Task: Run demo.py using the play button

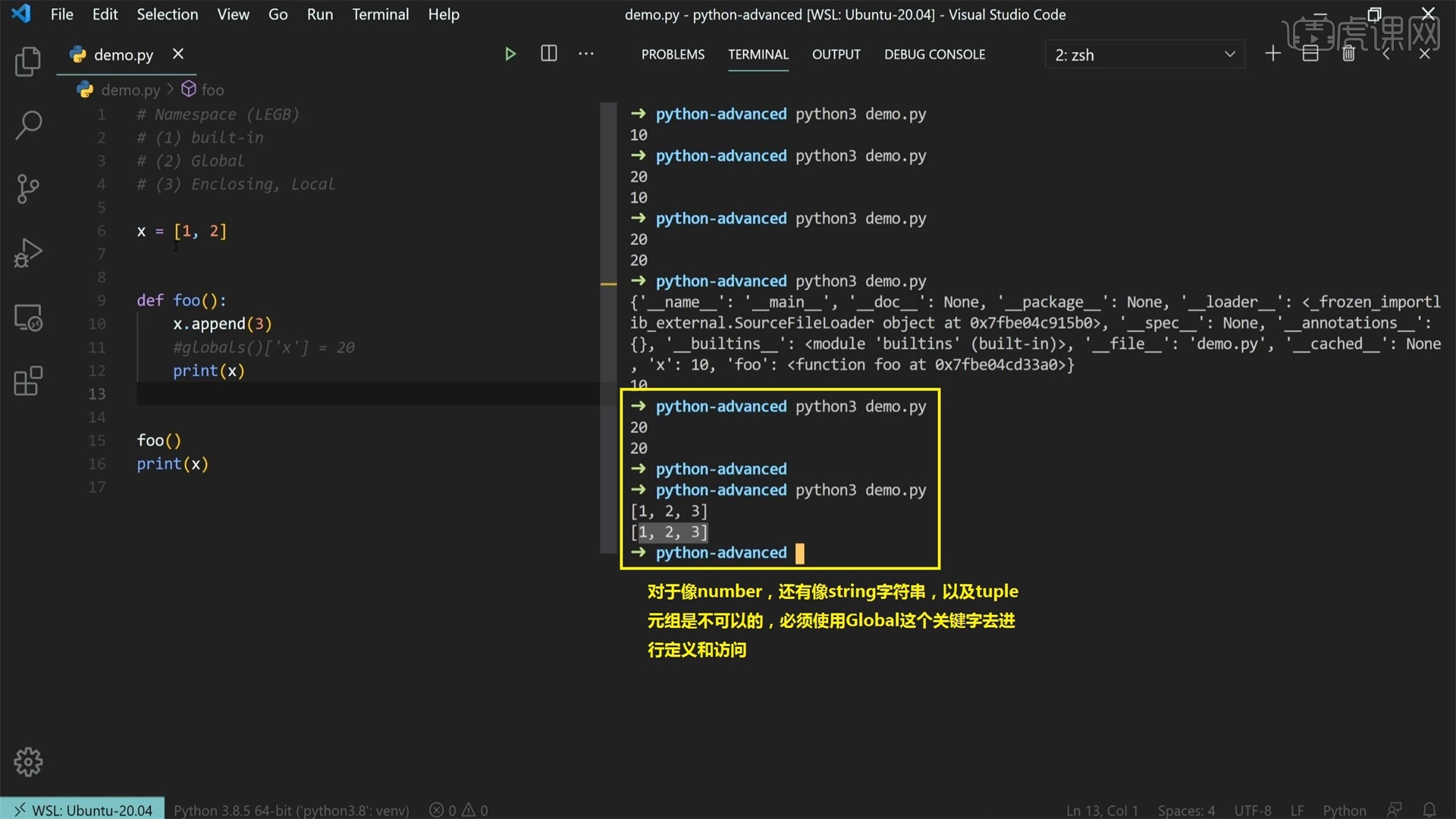Action: 510,53
